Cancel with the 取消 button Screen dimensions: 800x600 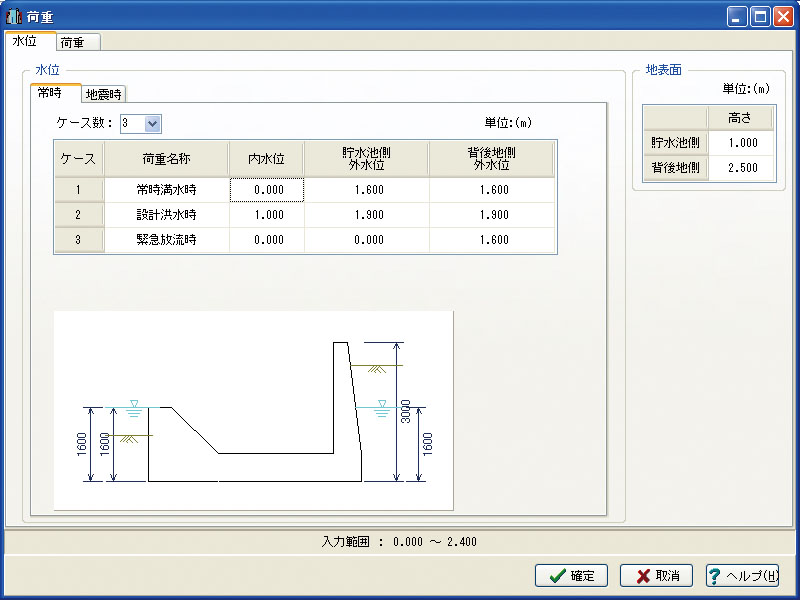click(x=656, y=576)
